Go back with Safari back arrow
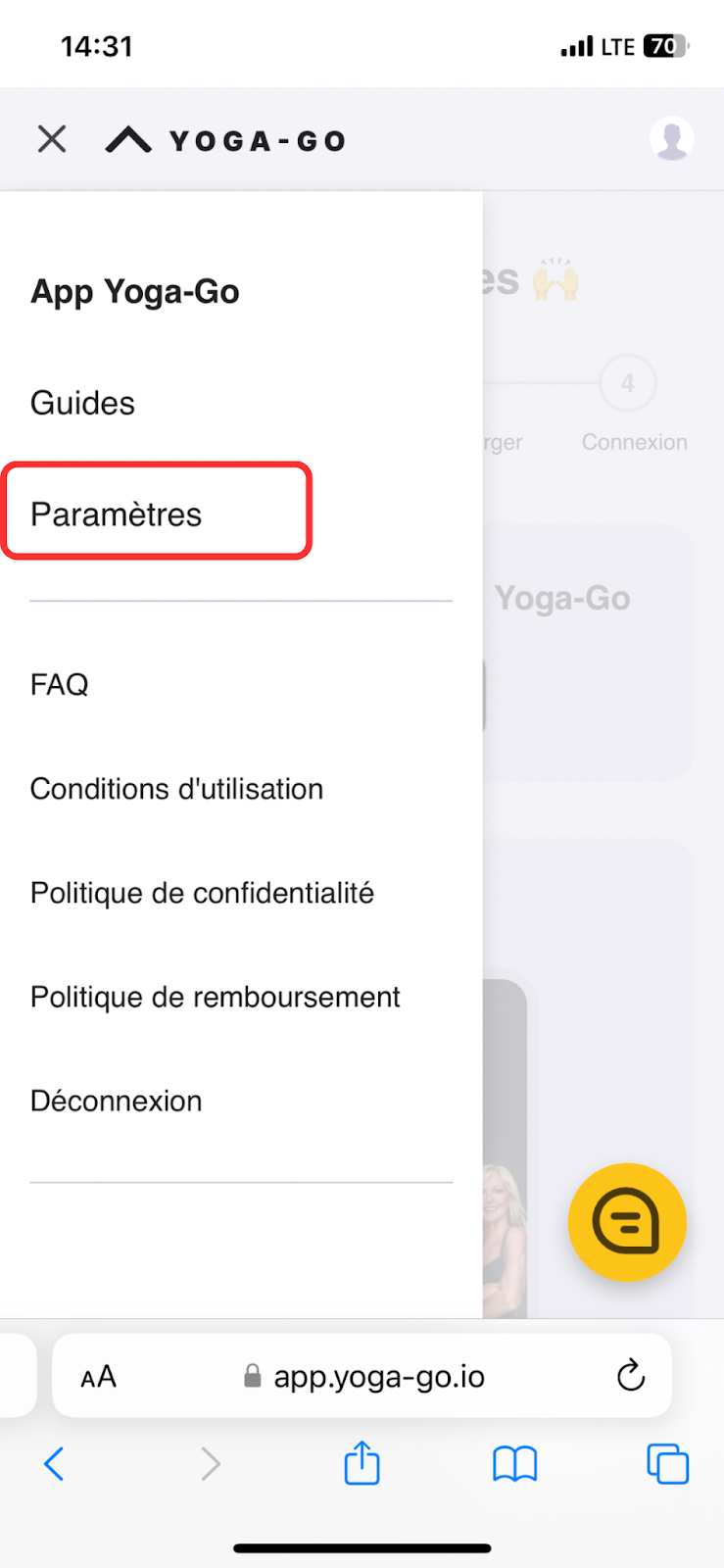The image size is (724, 1568). pyautogui.click(x=55, y=1465)
